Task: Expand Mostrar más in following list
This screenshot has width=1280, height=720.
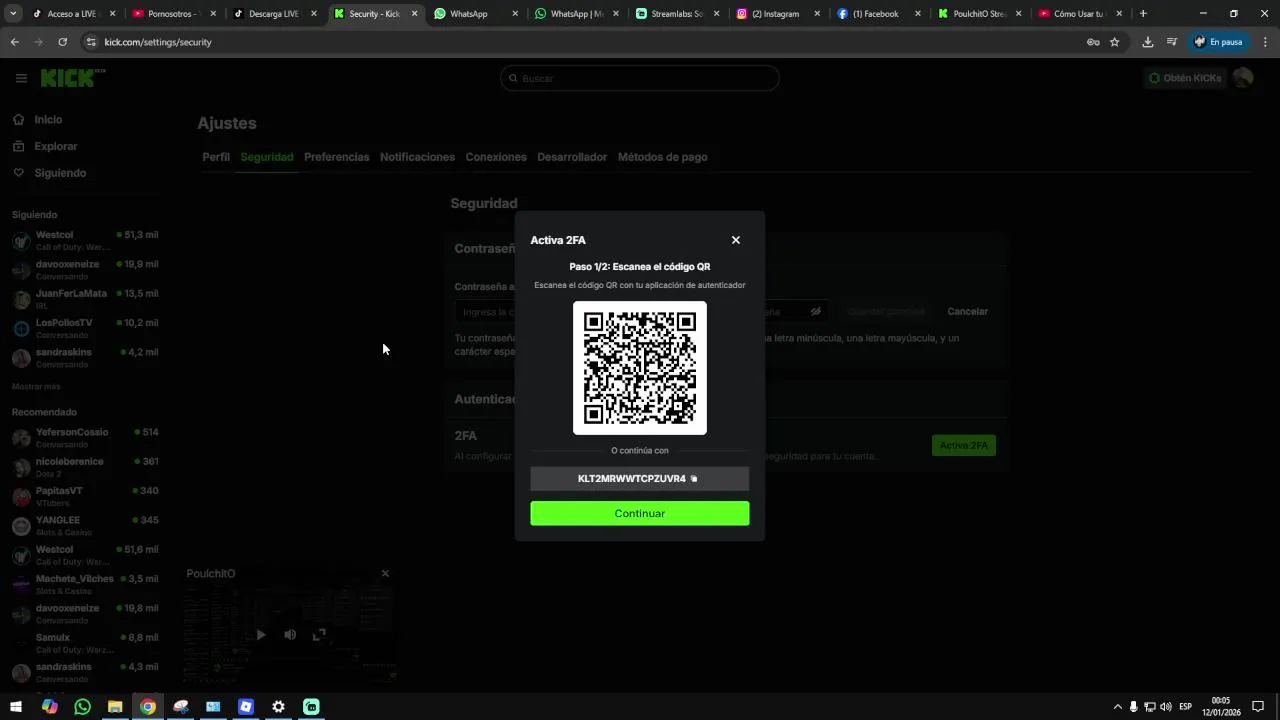Action: 36,386
